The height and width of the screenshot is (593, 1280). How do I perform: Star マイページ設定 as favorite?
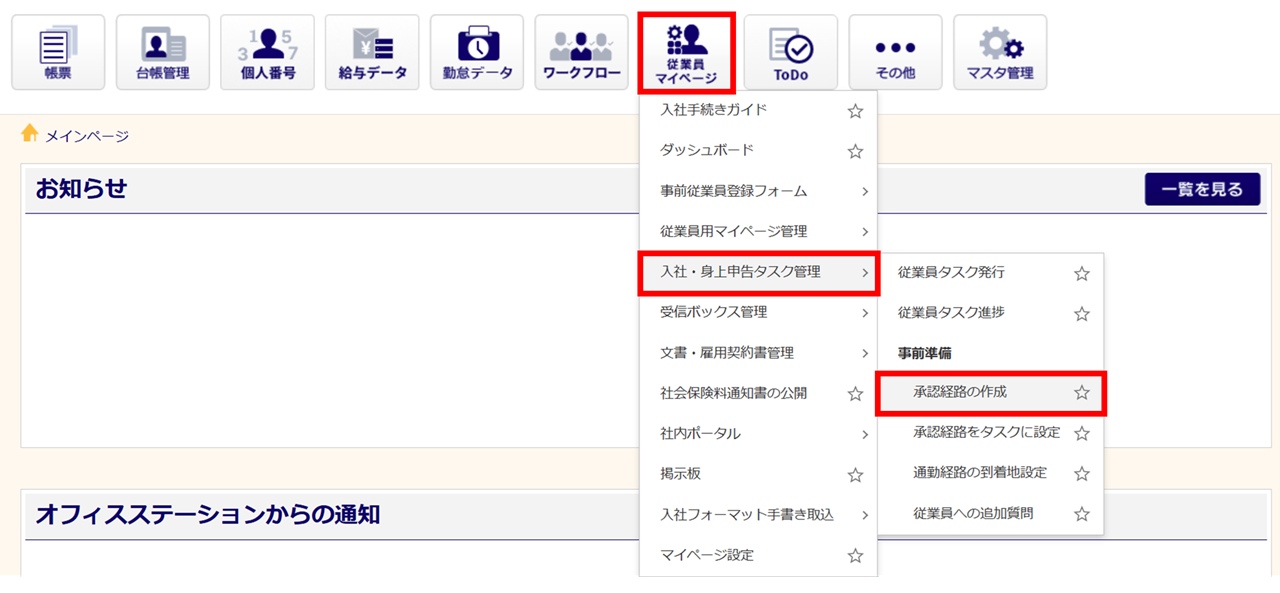pyautogui.click(x=855, y=556)
